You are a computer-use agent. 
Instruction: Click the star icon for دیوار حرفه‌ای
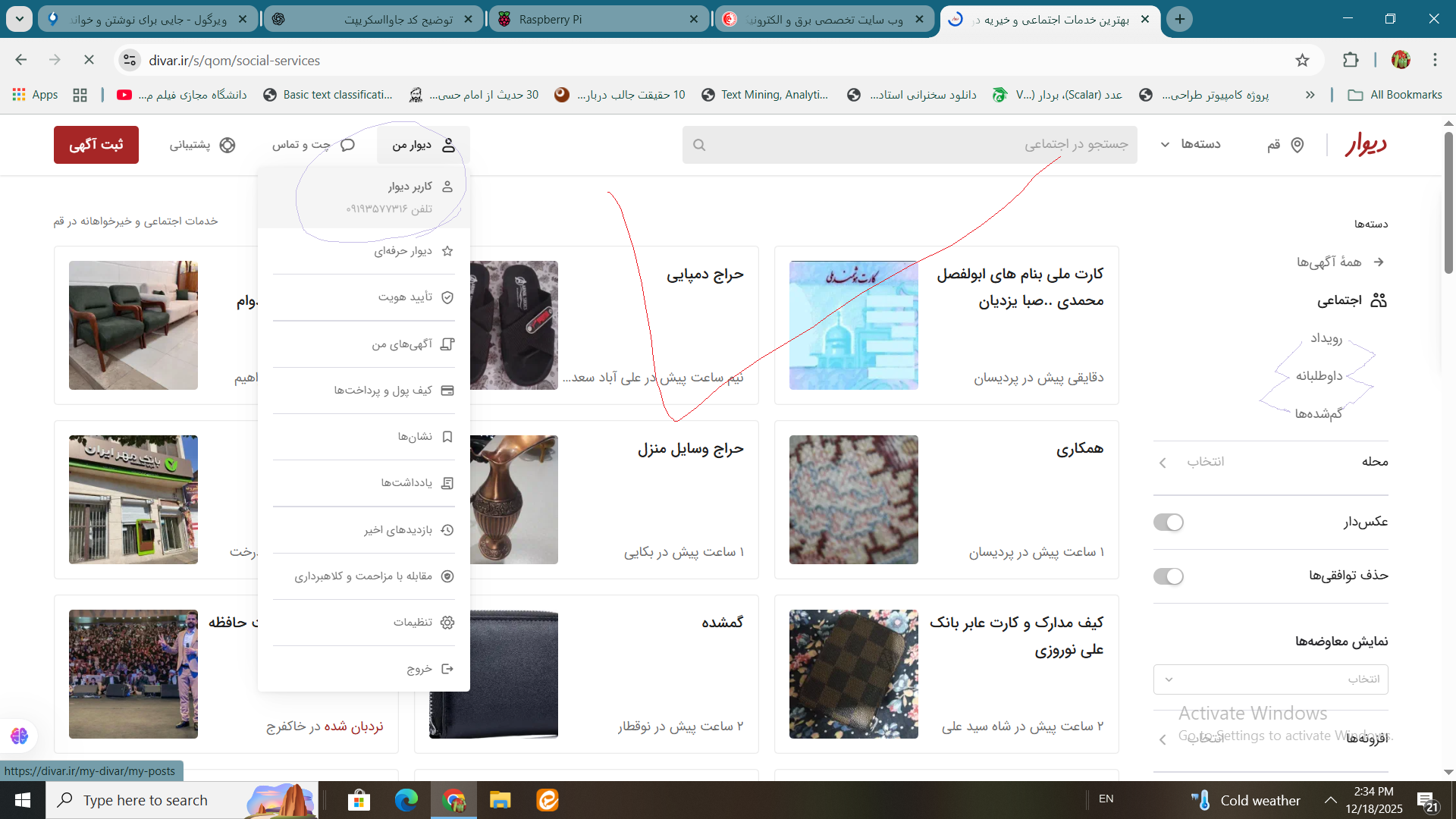tap(447, 251)
